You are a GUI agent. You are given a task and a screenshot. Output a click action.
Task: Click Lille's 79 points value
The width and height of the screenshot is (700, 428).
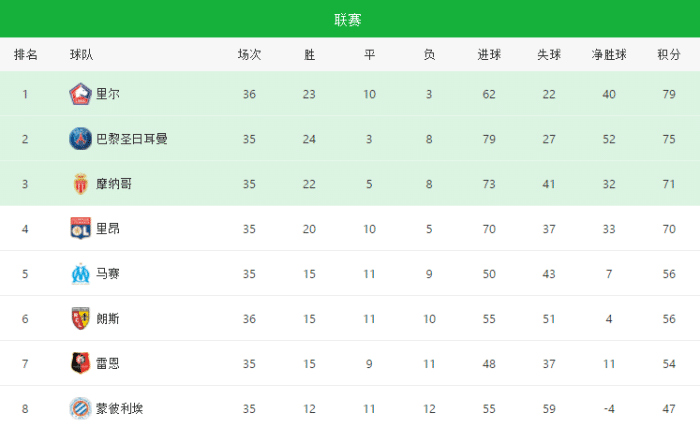click(669, 94)
